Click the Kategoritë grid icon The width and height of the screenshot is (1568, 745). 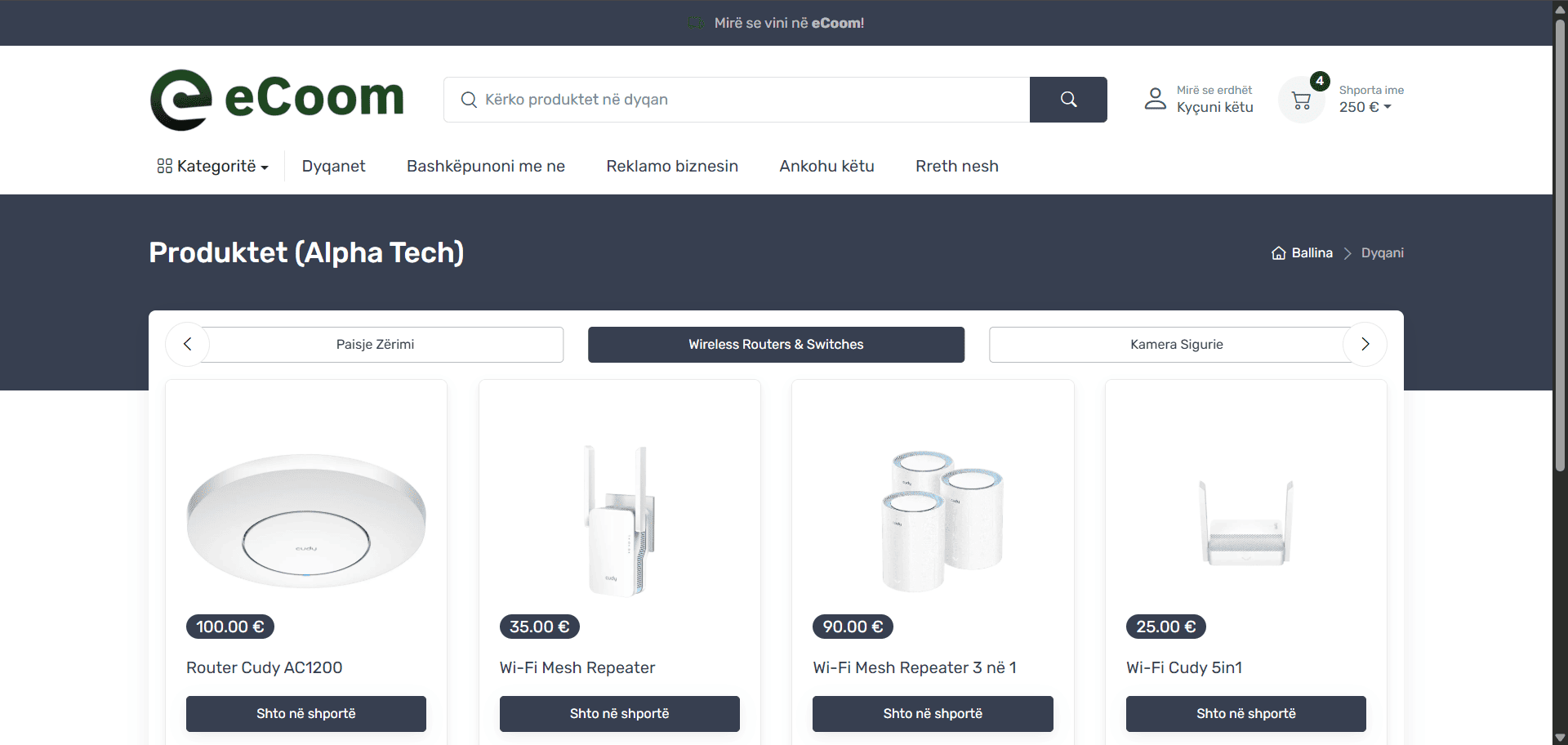click(x=164, y=167)
